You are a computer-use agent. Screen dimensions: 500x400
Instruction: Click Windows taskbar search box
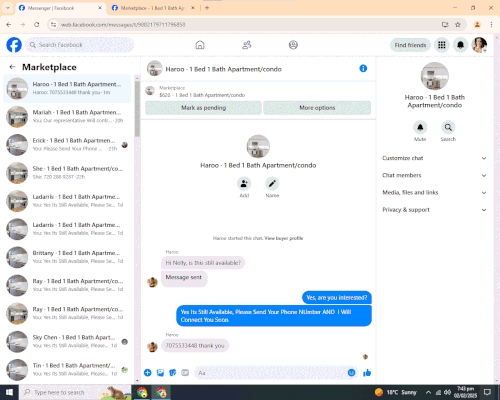75,392
